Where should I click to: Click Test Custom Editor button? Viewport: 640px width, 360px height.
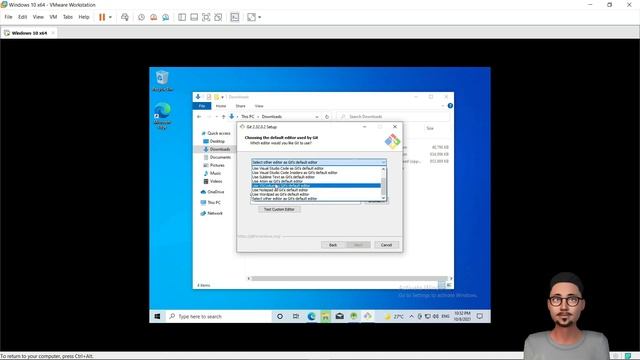(x=279, y=209)
